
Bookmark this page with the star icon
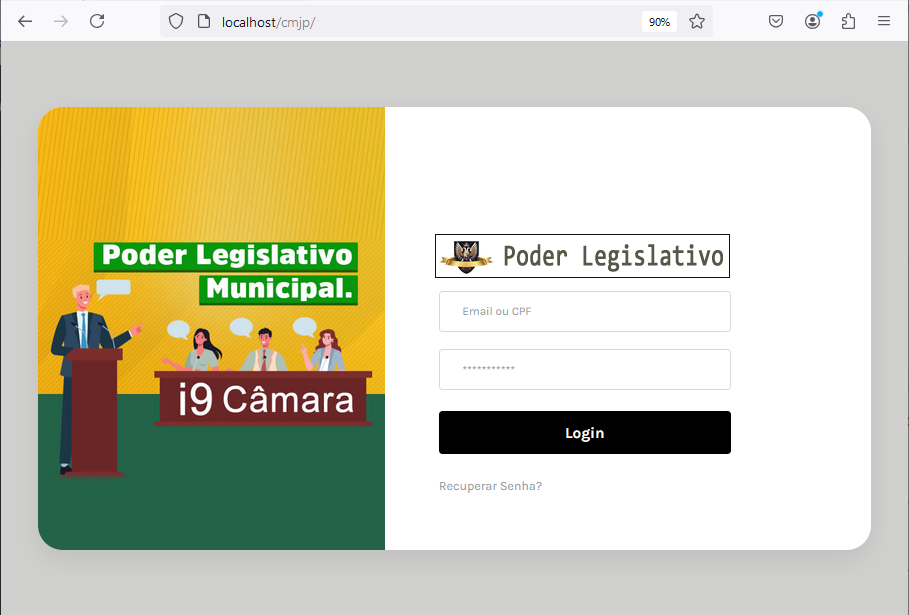click(x=697, y=22)
